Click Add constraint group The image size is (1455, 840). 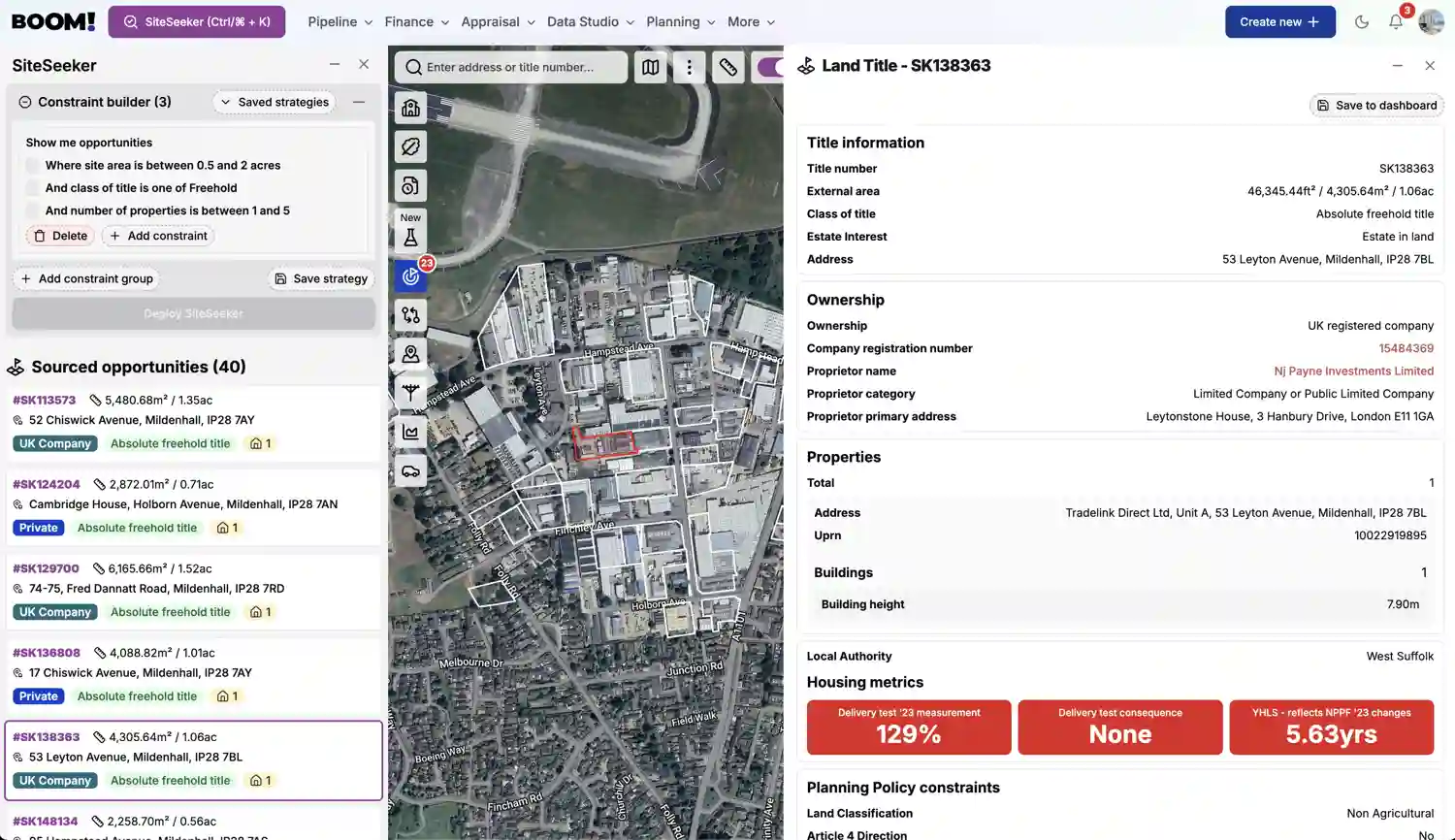coord(86,278)
